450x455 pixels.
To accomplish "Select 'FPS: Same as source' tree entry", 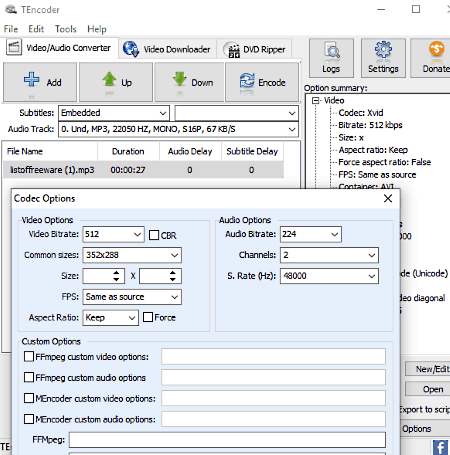I will point(377,175).
